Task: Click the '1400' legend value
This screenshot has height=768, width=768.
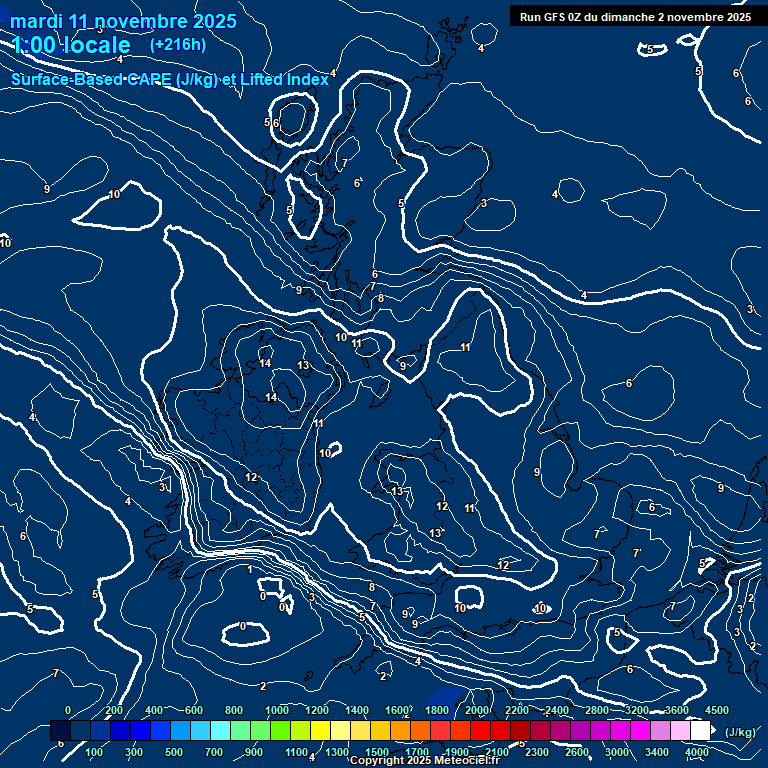Action: [357, 710]
